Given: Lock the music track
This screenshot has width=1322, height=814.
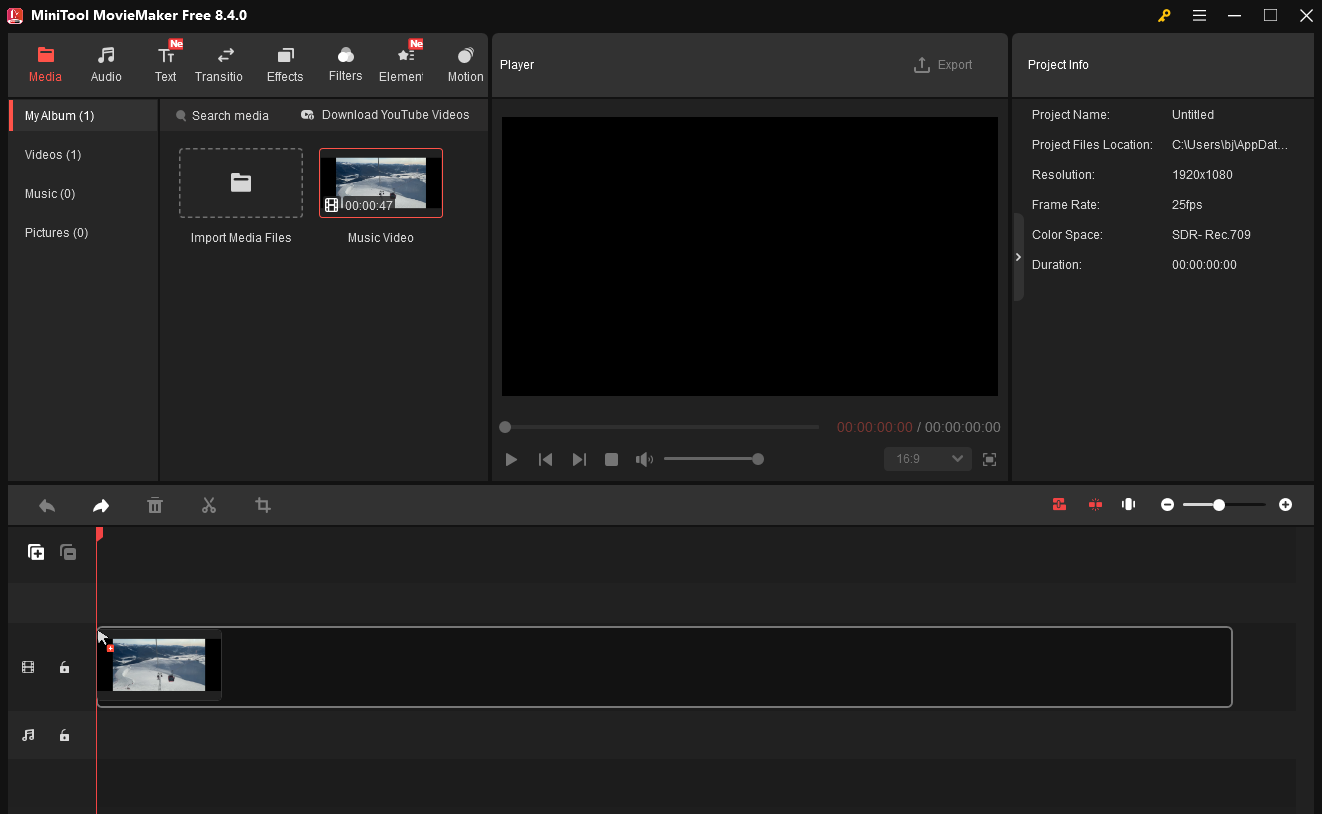Looking at the screenshot, I should tap(64, 735).
